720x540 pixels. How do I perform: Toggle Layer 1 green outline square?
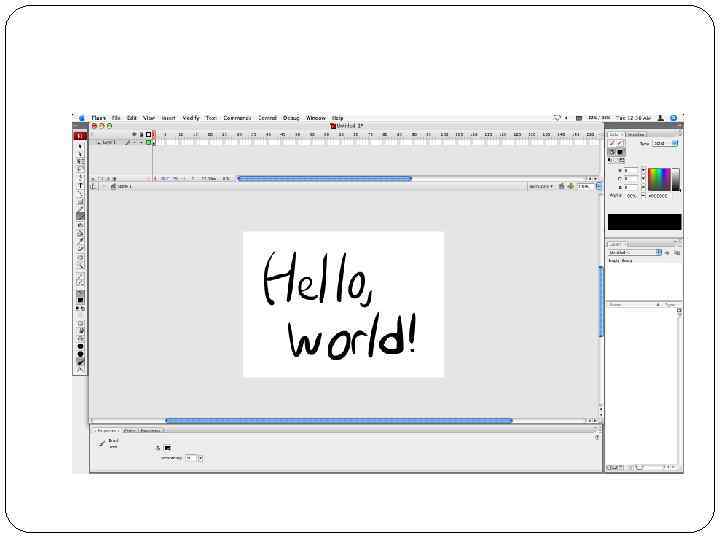pyautogui.click(x=148, y=142)
